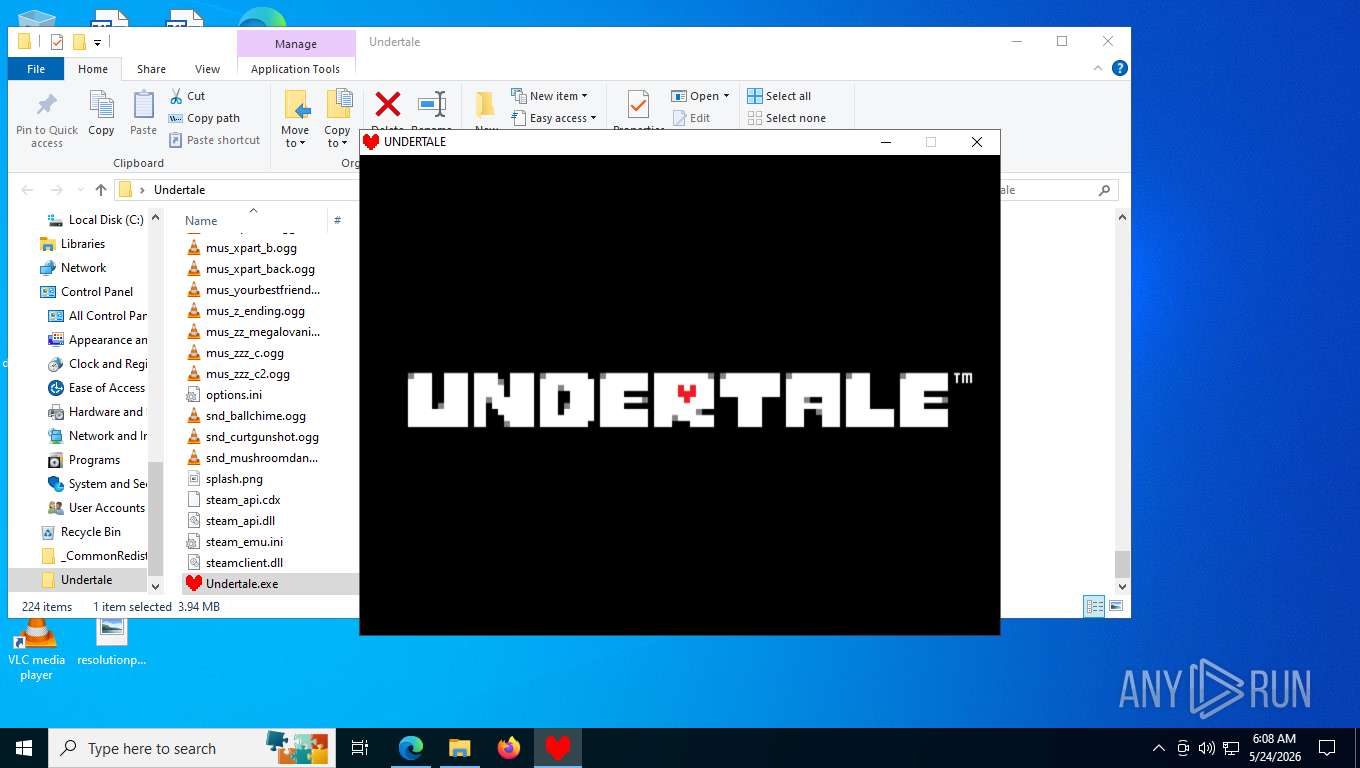The image size is (1360, 768).
Task: Open Explorer Help question mark icon
Action: pyautogui.click(x=1120, y=68)
